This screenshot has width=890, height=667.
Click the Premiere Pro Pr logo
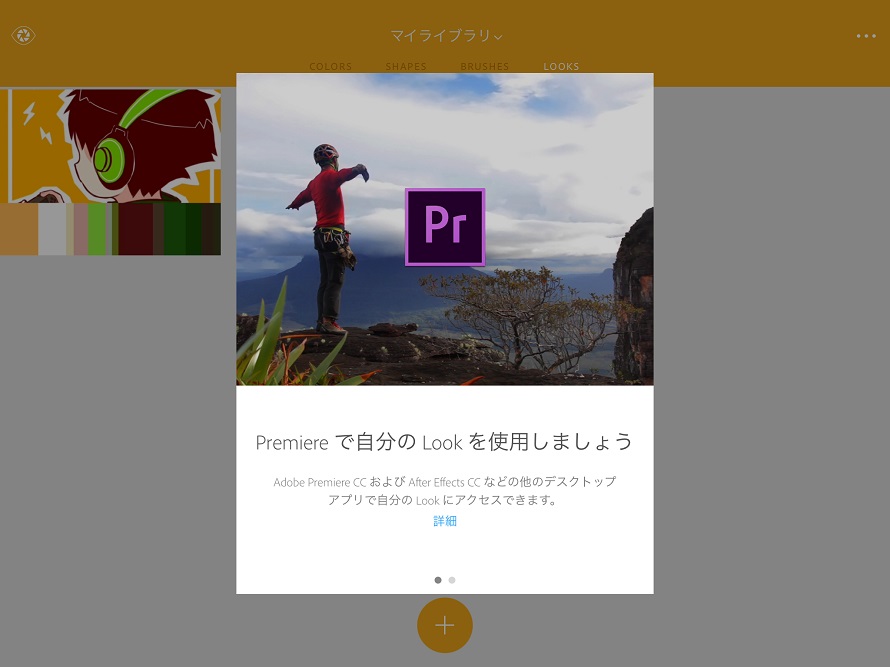[x=445, y=227]
